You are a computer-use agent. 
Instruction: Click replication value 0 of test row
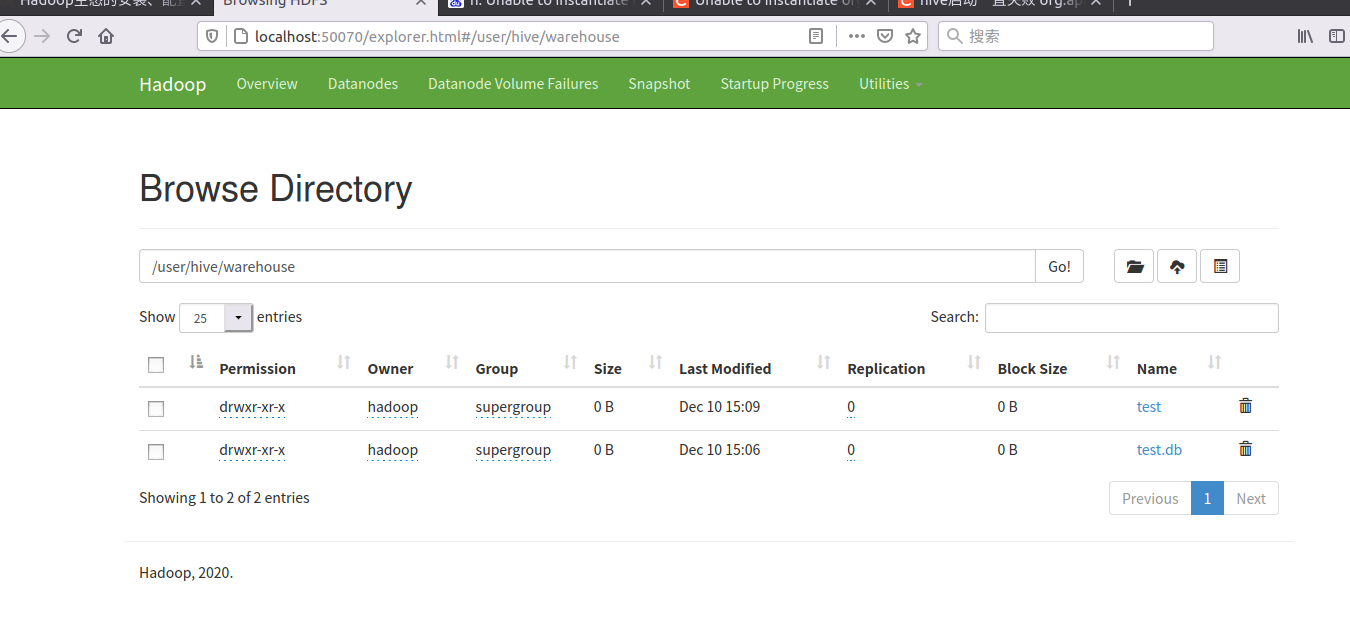coord(851,407)
